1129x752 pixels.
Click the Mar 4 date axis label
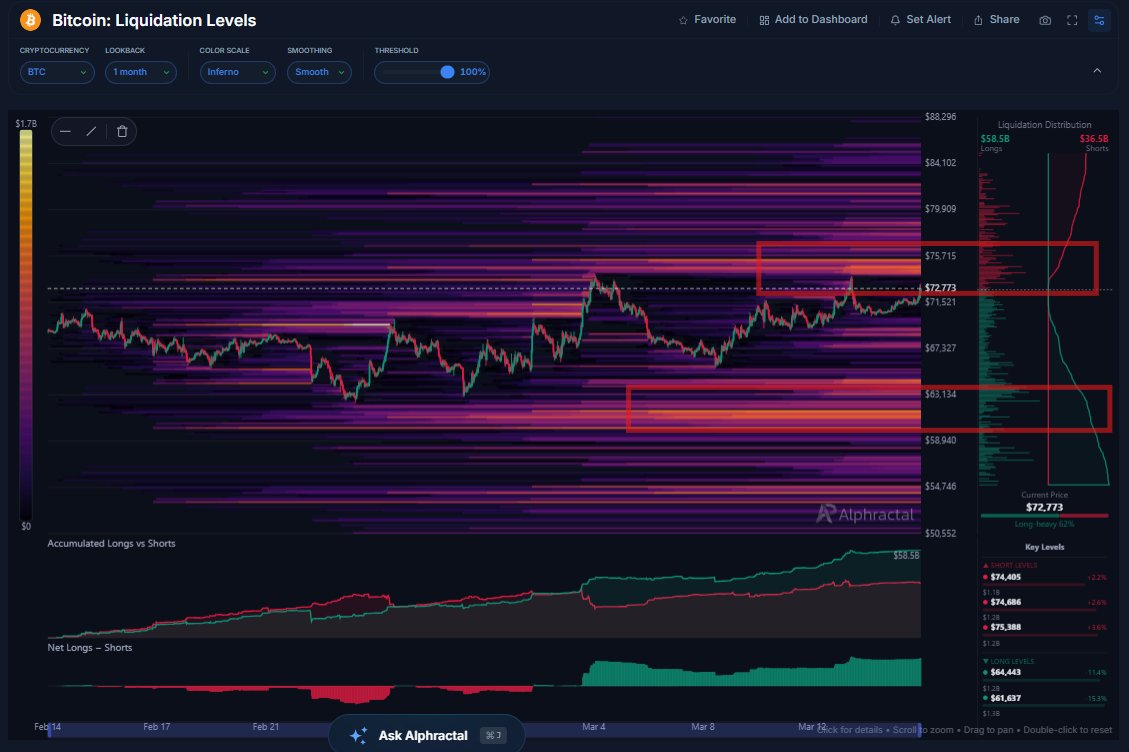(x=594, y=727)
